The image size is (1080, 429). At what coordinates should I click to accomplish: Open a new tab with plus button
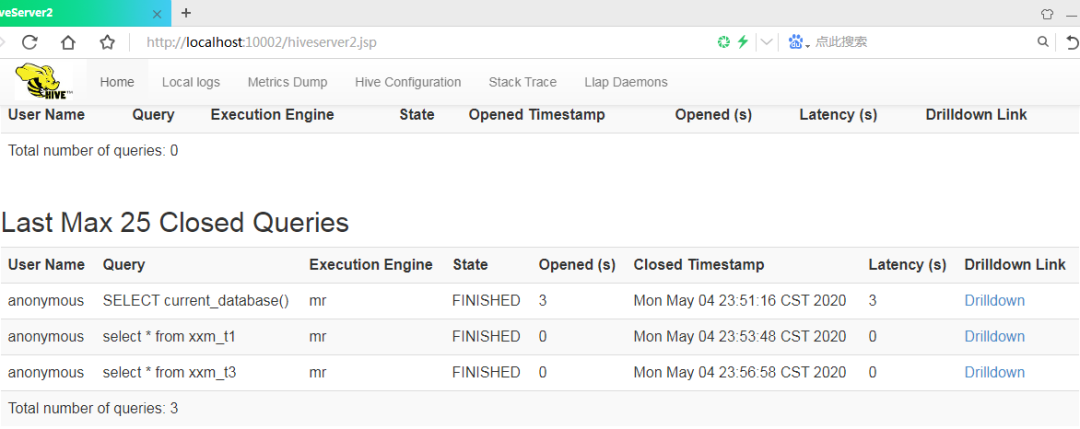tap(186, 12)
